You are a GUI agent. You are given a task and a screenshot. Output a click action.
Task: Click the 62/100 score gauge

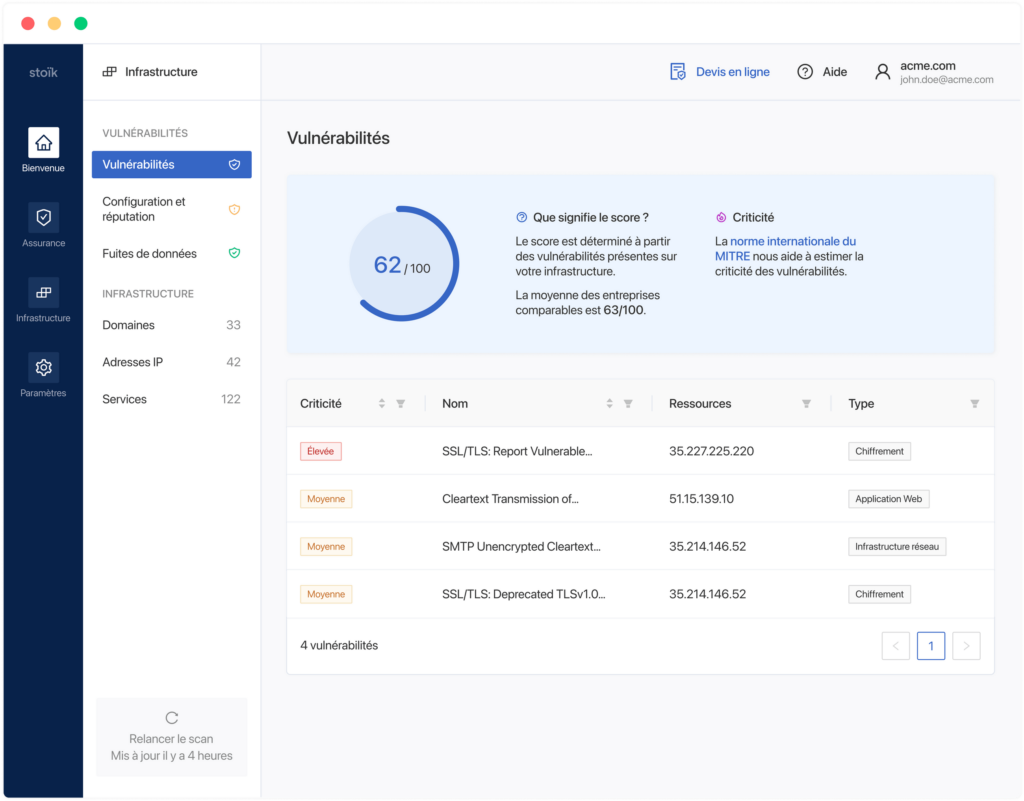[x=404, y=264]
